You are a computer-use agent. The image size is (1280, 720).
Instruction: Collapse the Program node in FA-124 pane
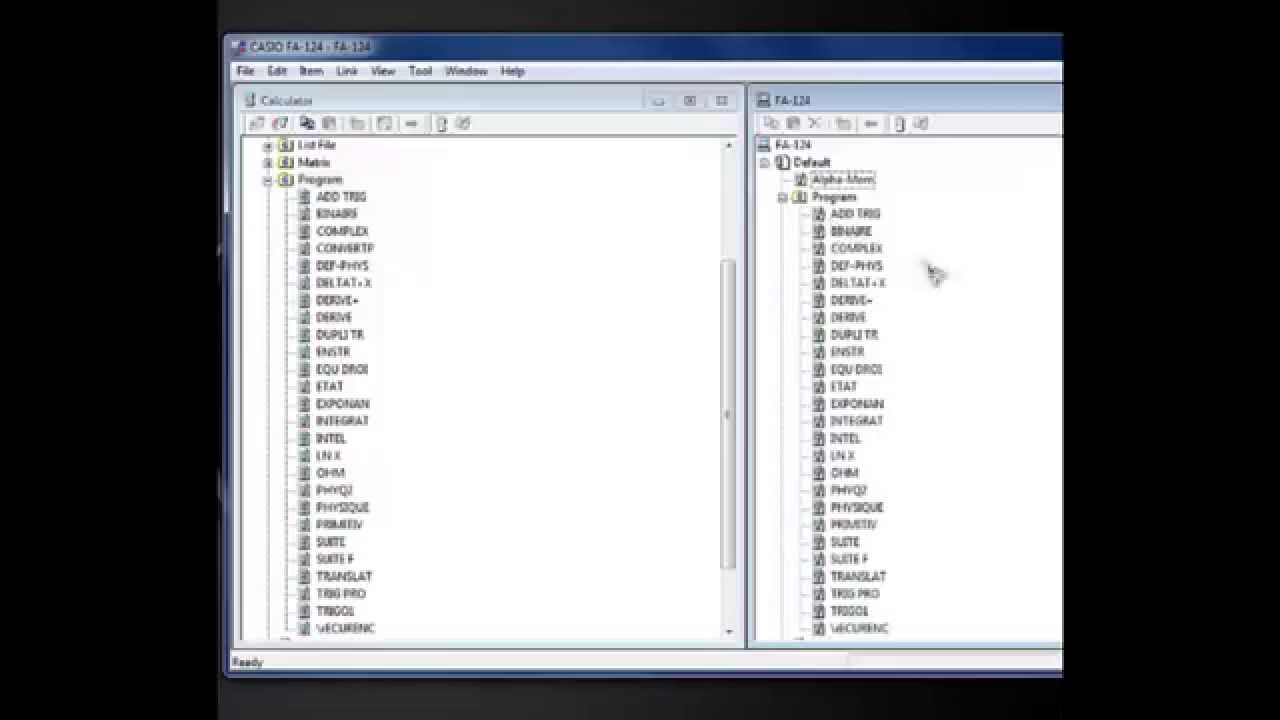783,198
